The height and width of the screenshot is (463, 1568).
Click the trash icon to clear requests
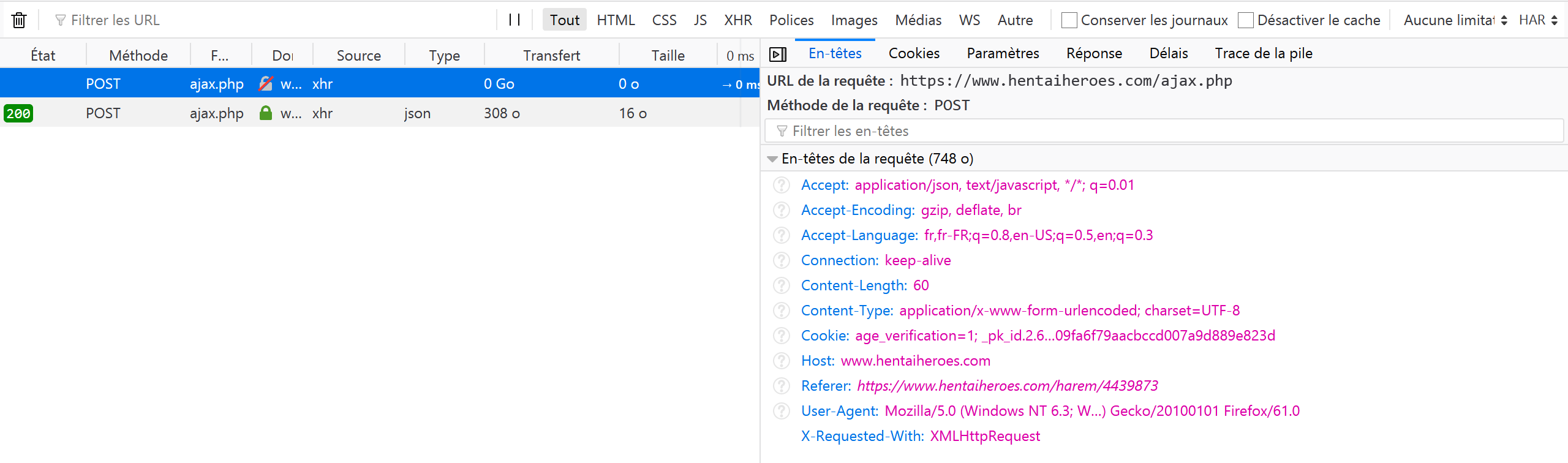19,20
